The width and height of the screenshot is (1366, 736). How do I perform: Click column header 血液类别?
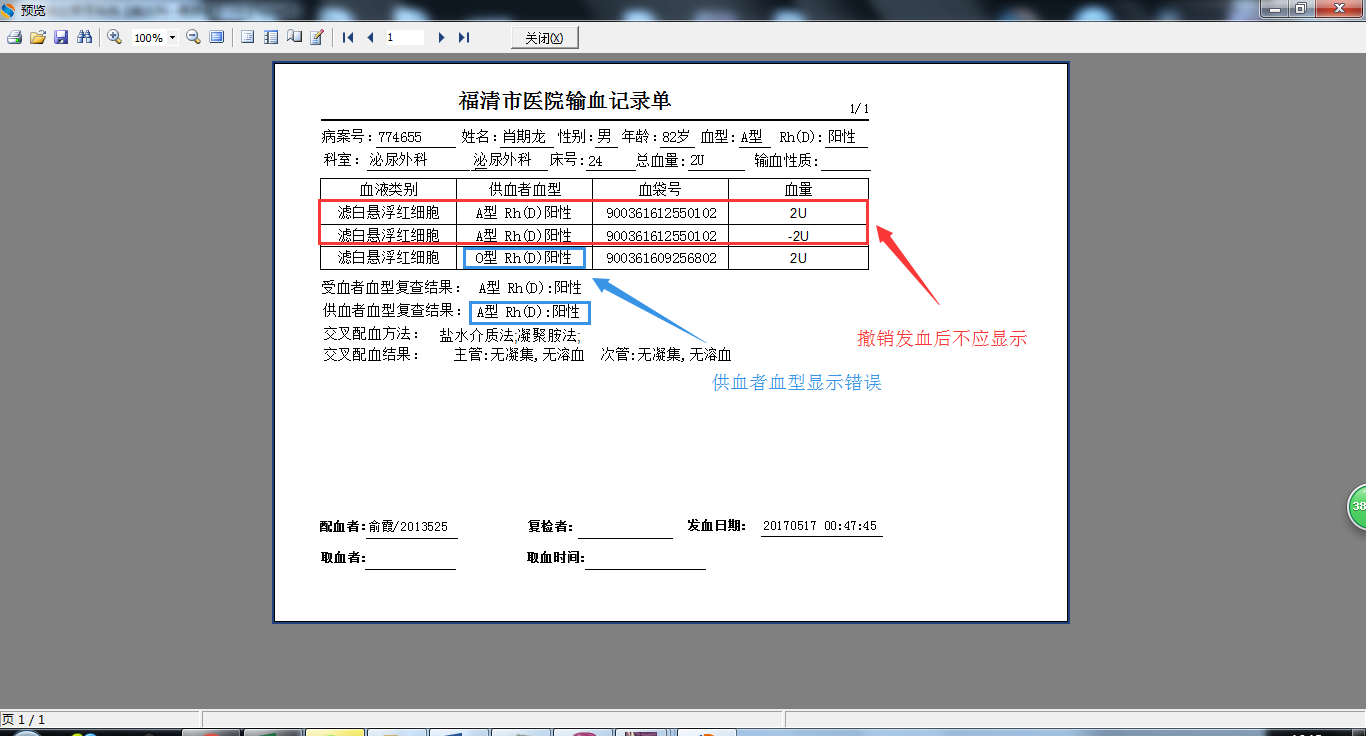click(388, 189)
